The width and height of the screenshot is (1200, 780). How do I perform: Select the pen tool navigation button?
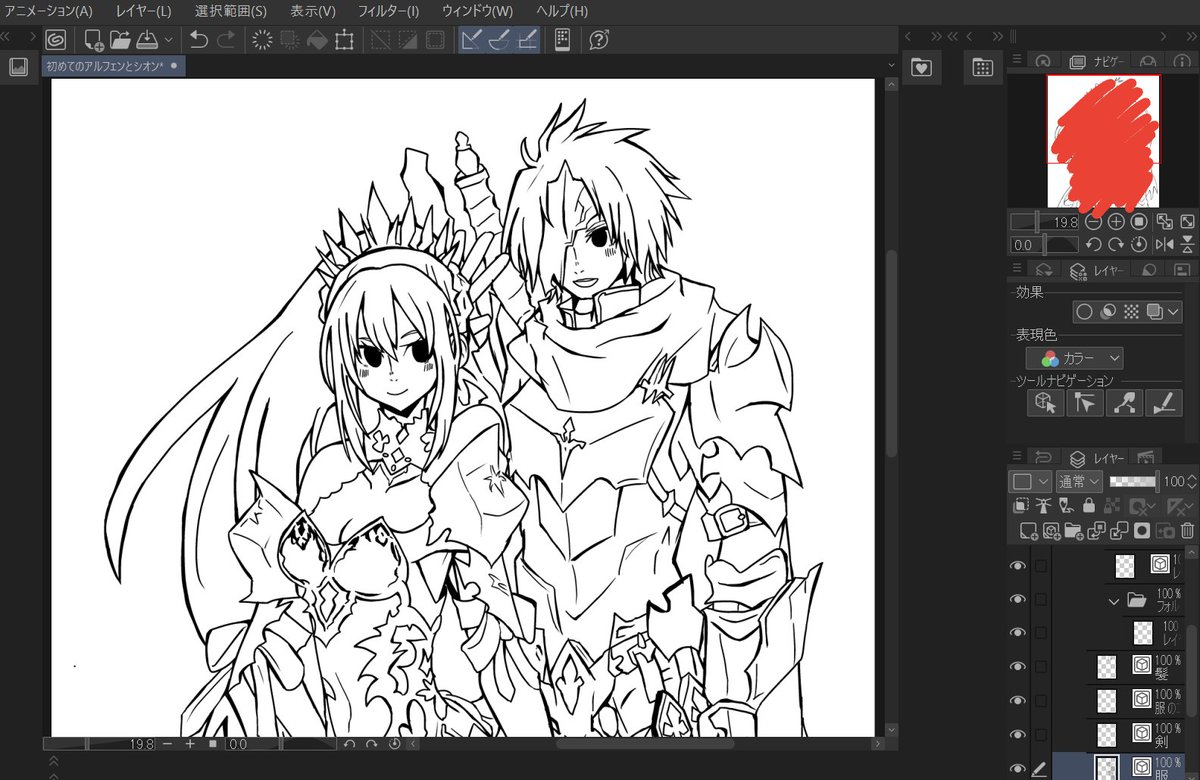(x=1164, y=402)
